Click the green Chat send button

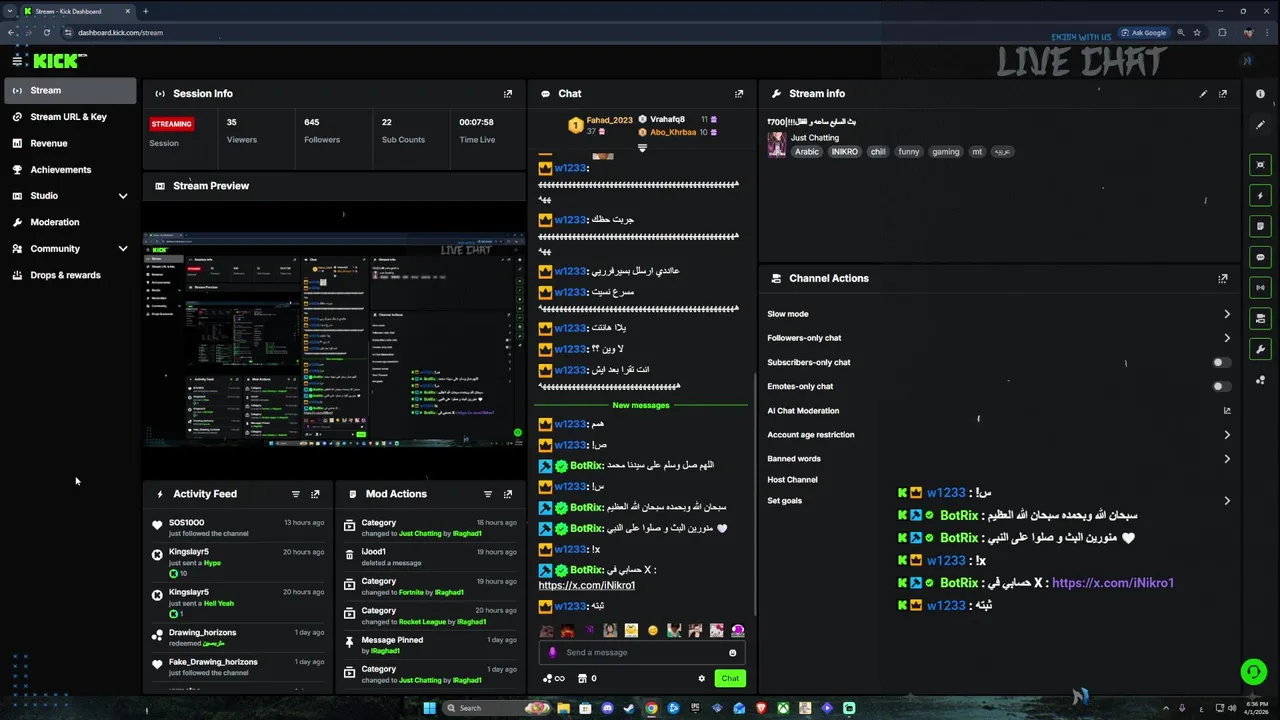tap(730, 678)
